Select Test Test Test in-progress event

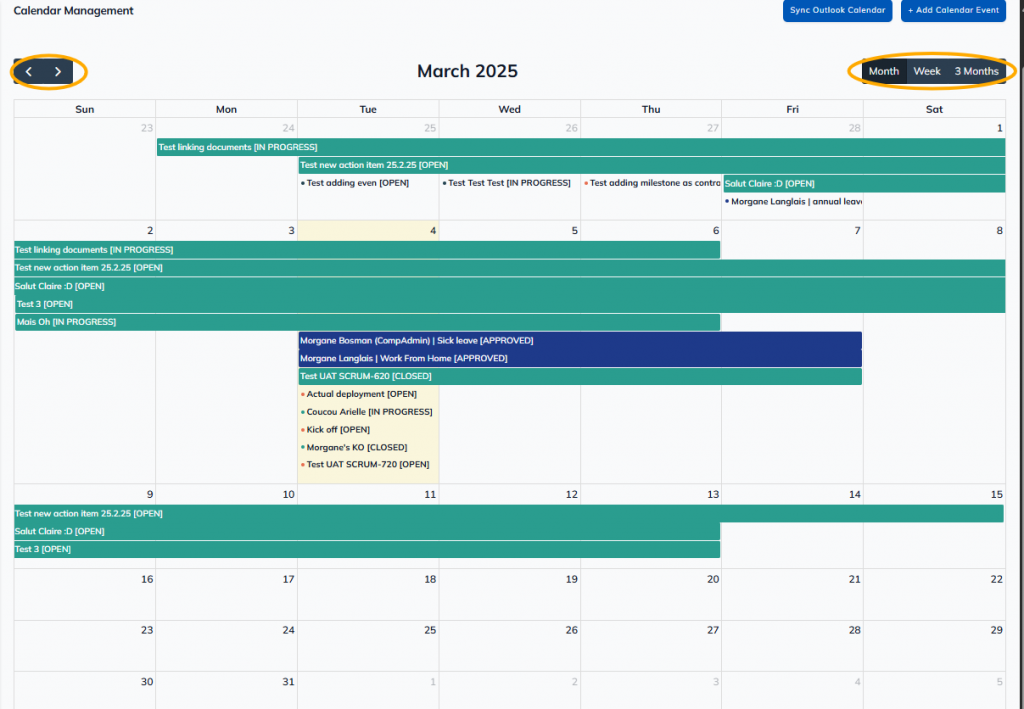(x=509, y=183)
